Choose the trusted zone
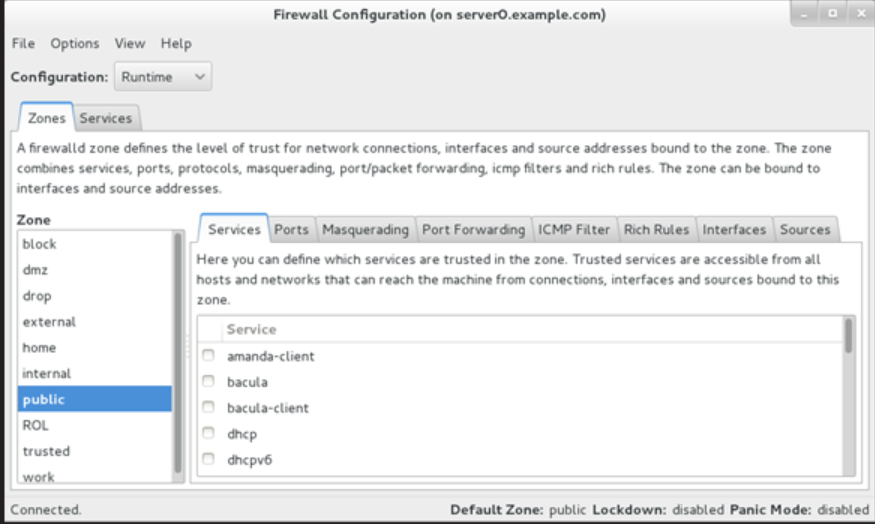 click(46, 451)
